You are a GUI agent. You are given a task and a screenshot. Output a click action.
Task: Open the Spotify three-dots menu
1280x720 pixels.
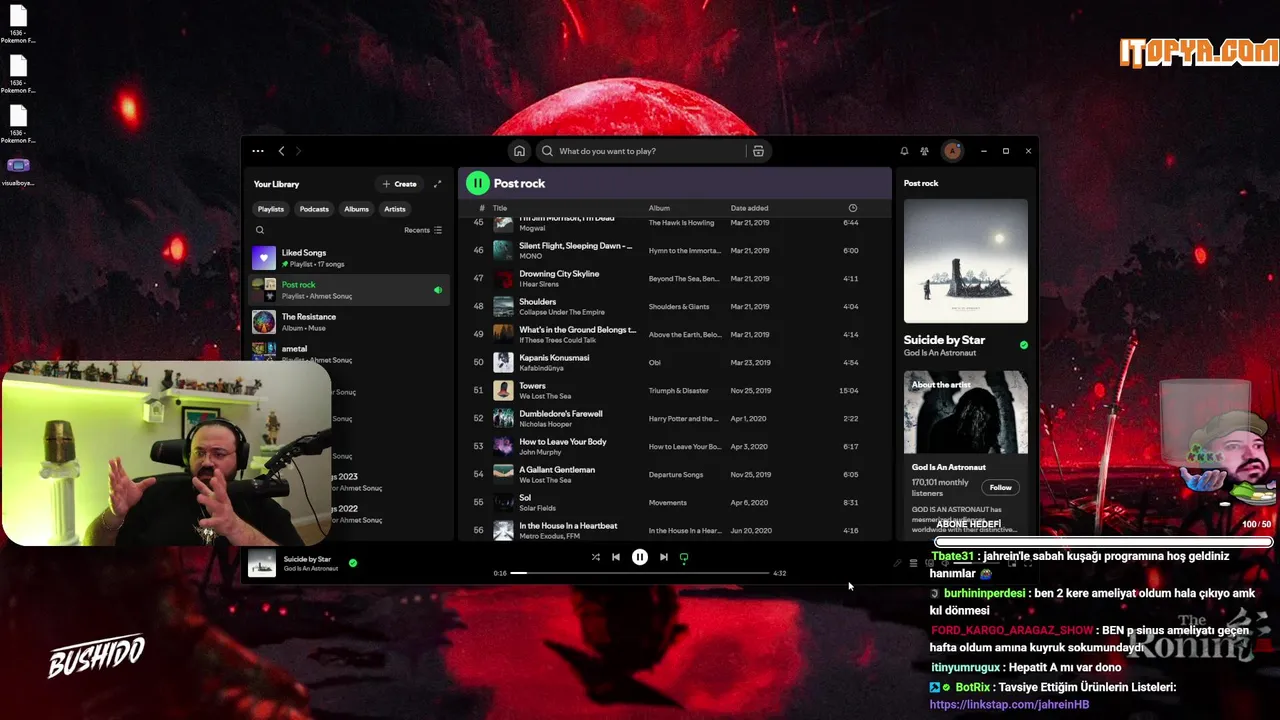click(258, 151)
